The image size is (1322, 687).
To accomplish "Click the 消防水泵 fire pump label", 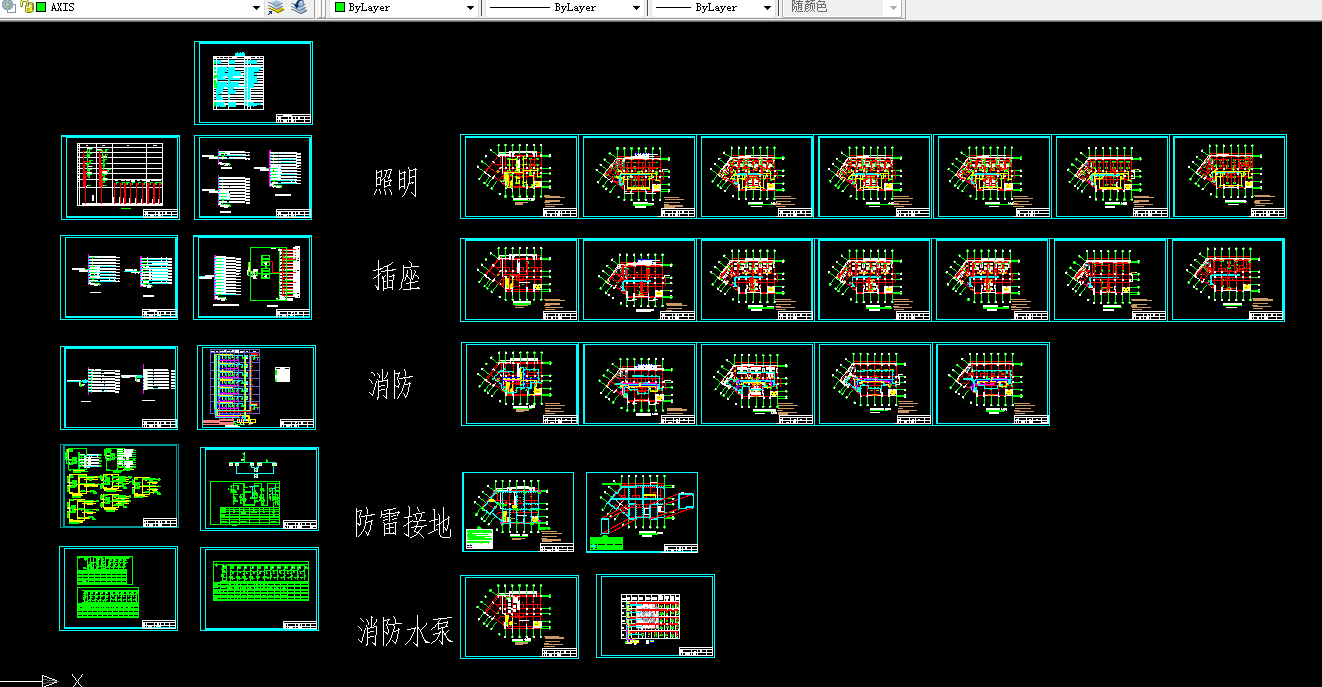I will pyautogui.click(x=405, y=630).
